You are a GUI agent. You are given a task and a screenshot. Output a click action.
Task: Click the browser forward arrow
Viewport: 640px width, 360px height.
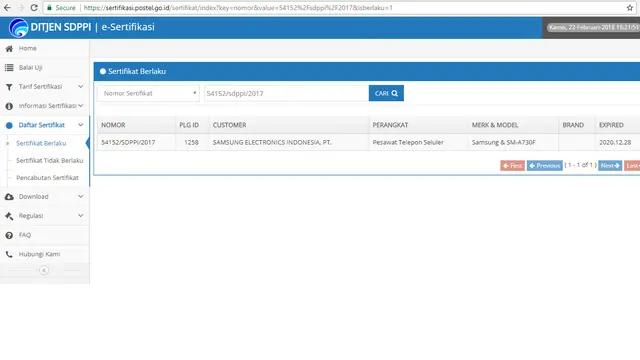tap(20, 8)
